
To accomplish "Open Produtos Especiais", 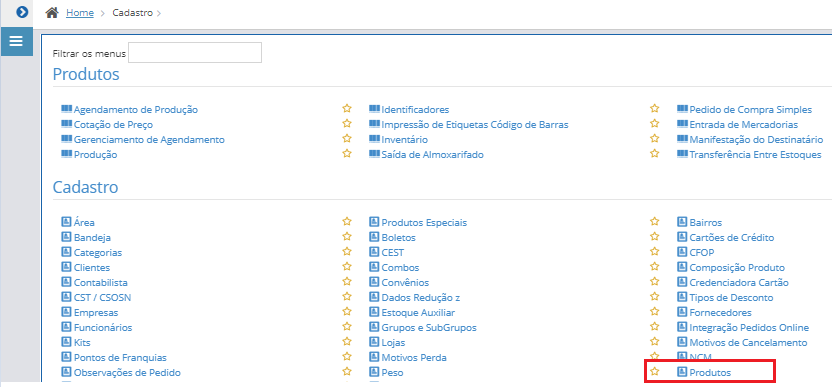I will [x=424, y=222].
